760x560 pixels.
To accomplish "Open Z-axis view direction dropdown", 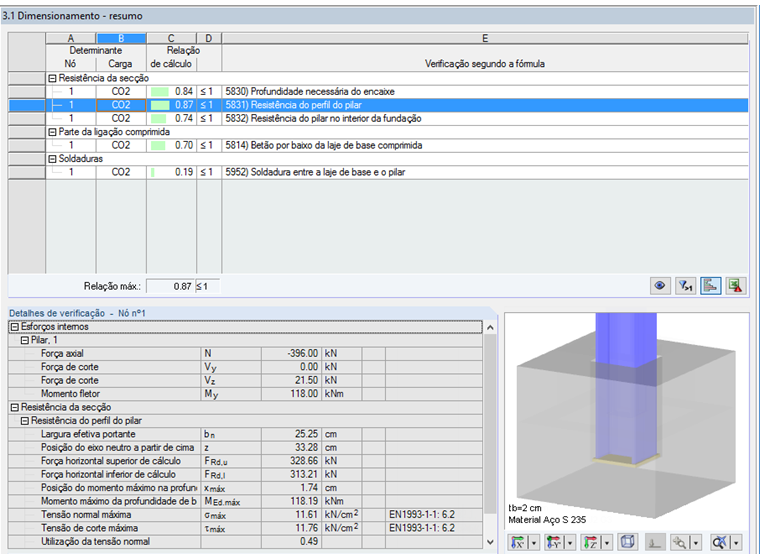I will pos(606,543).
